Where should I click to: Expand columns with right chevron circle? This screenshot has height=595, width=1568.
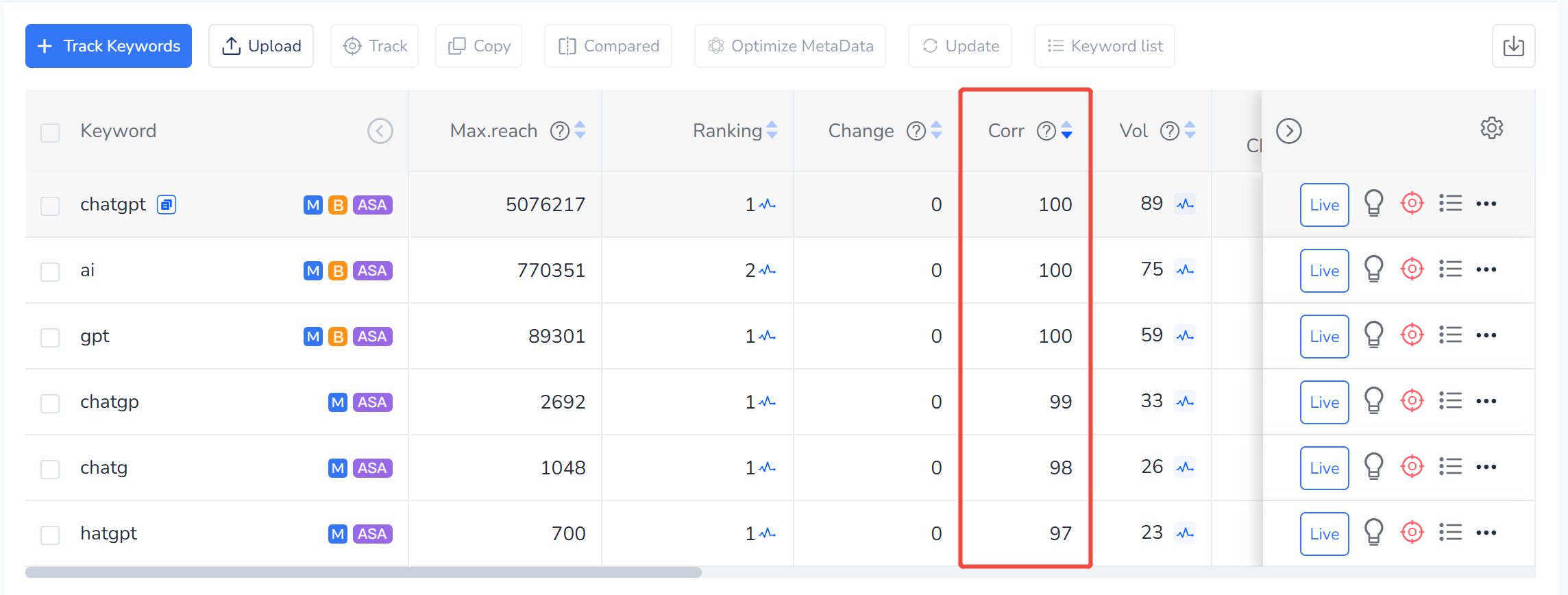(x=1289, y=131)
